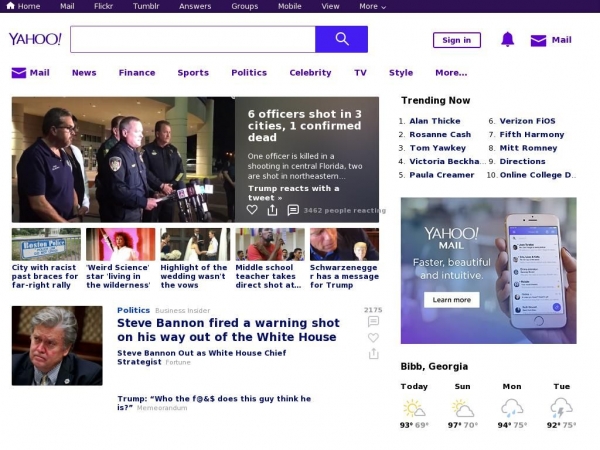Open Steve Bannon warning shot headline

coord(228,330)
